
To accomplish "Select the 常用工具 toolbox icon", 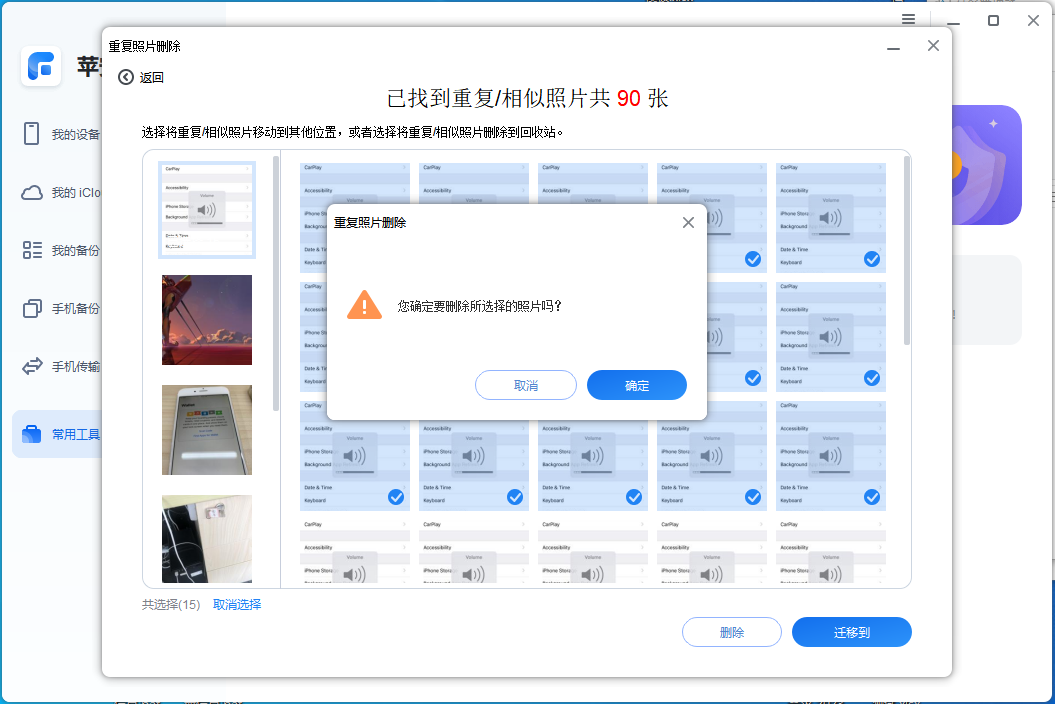I will tap(29, 432).
